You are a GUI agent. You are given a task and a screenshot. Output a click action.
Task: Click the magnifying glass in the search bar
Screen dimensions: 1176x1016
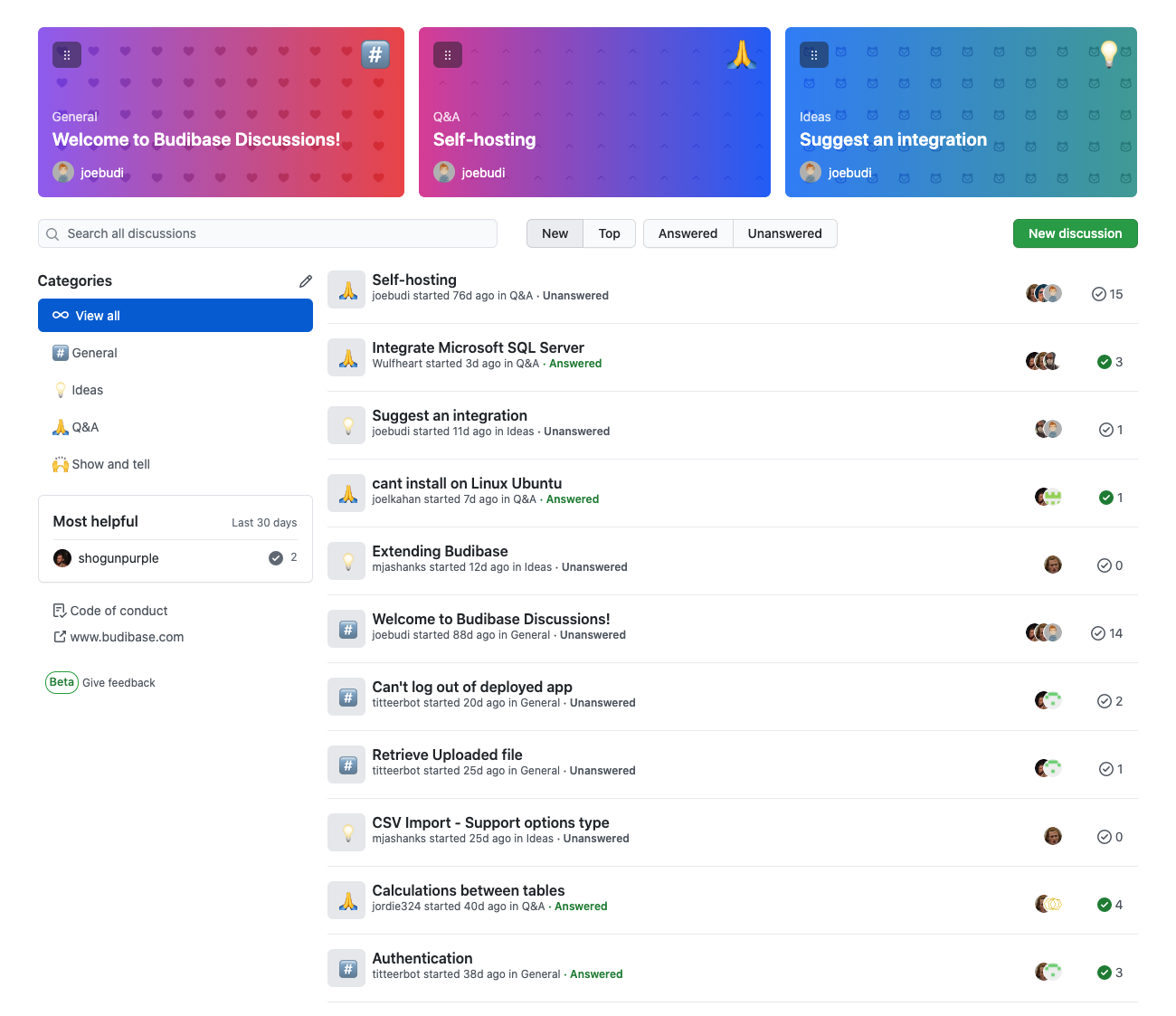tap(54, 233)
